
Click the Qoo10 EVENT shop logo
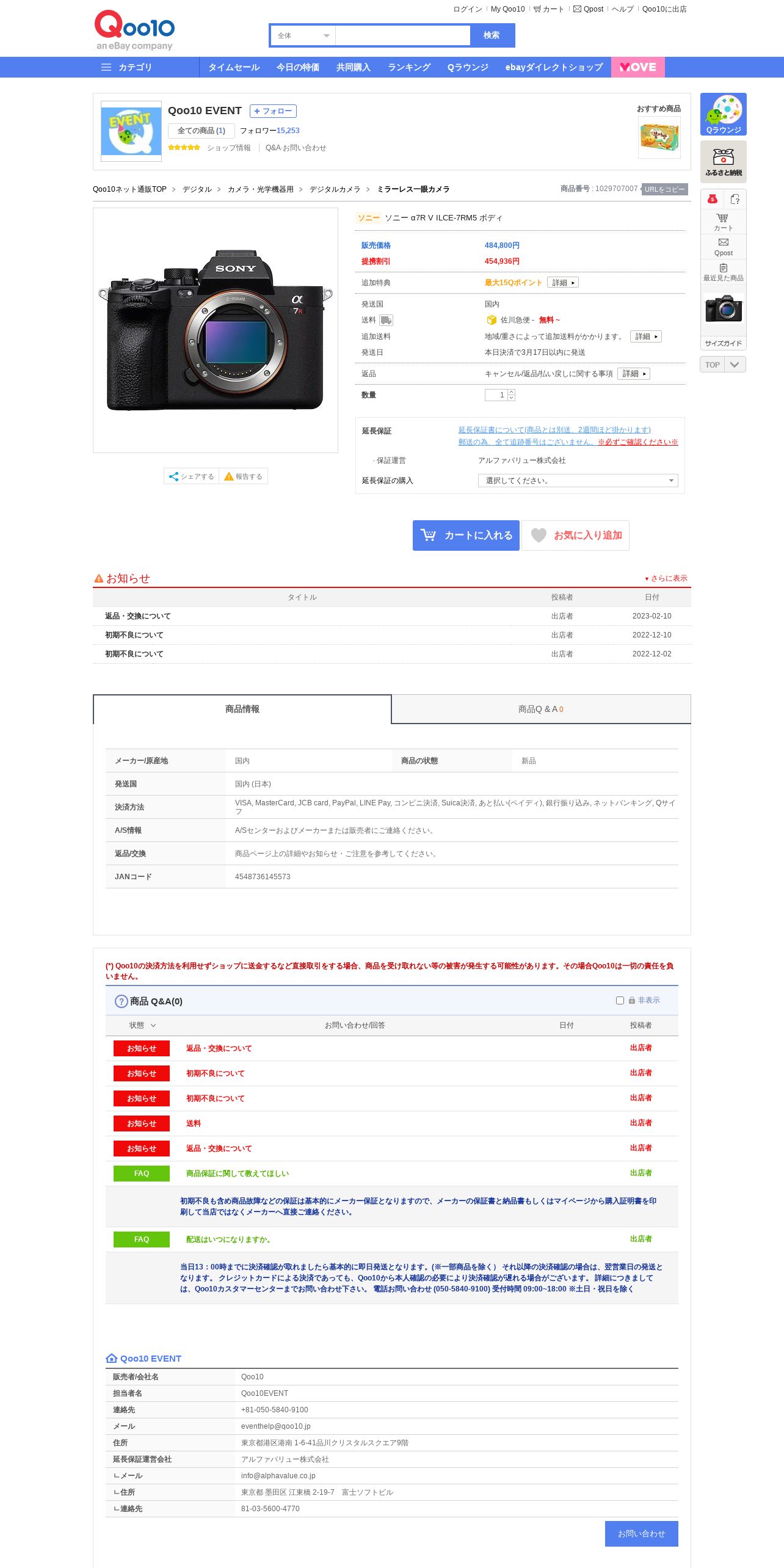click(131, 131)
